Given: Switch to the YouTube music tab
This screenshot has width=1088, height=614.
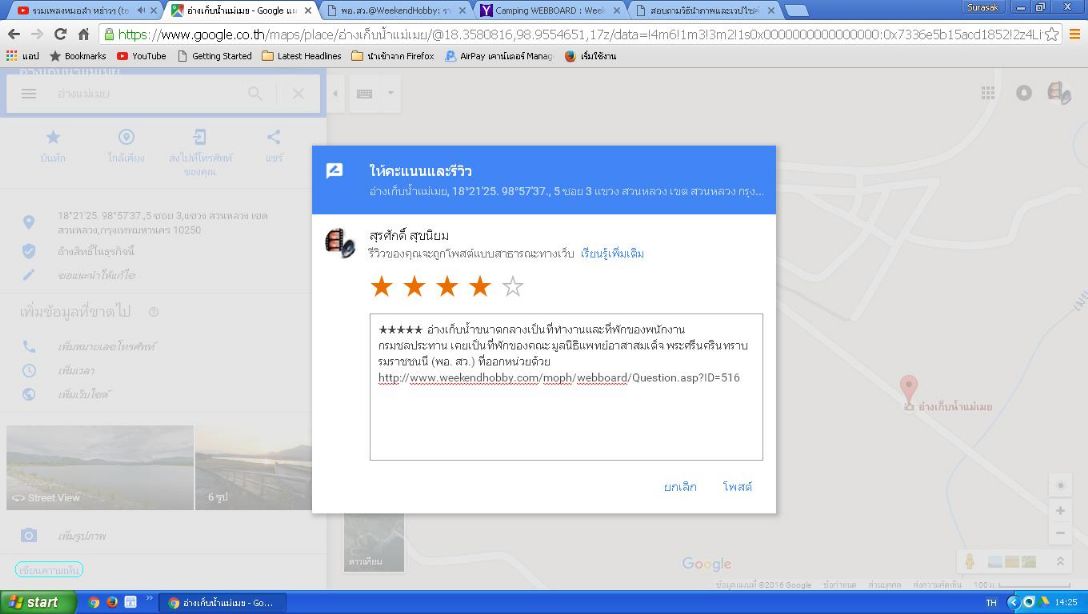Looking at the screenshot, I should [x=80, y=10].
